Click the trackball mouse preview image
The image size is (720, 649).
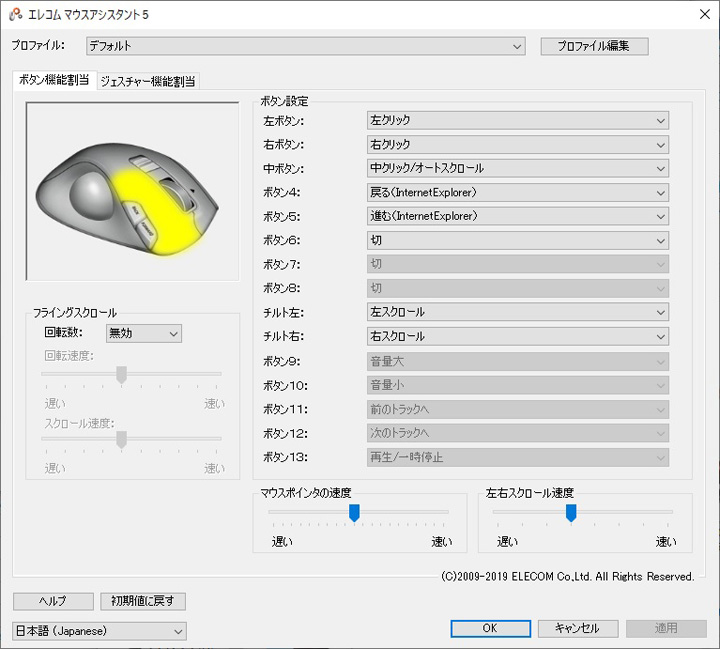coord(133,192)
